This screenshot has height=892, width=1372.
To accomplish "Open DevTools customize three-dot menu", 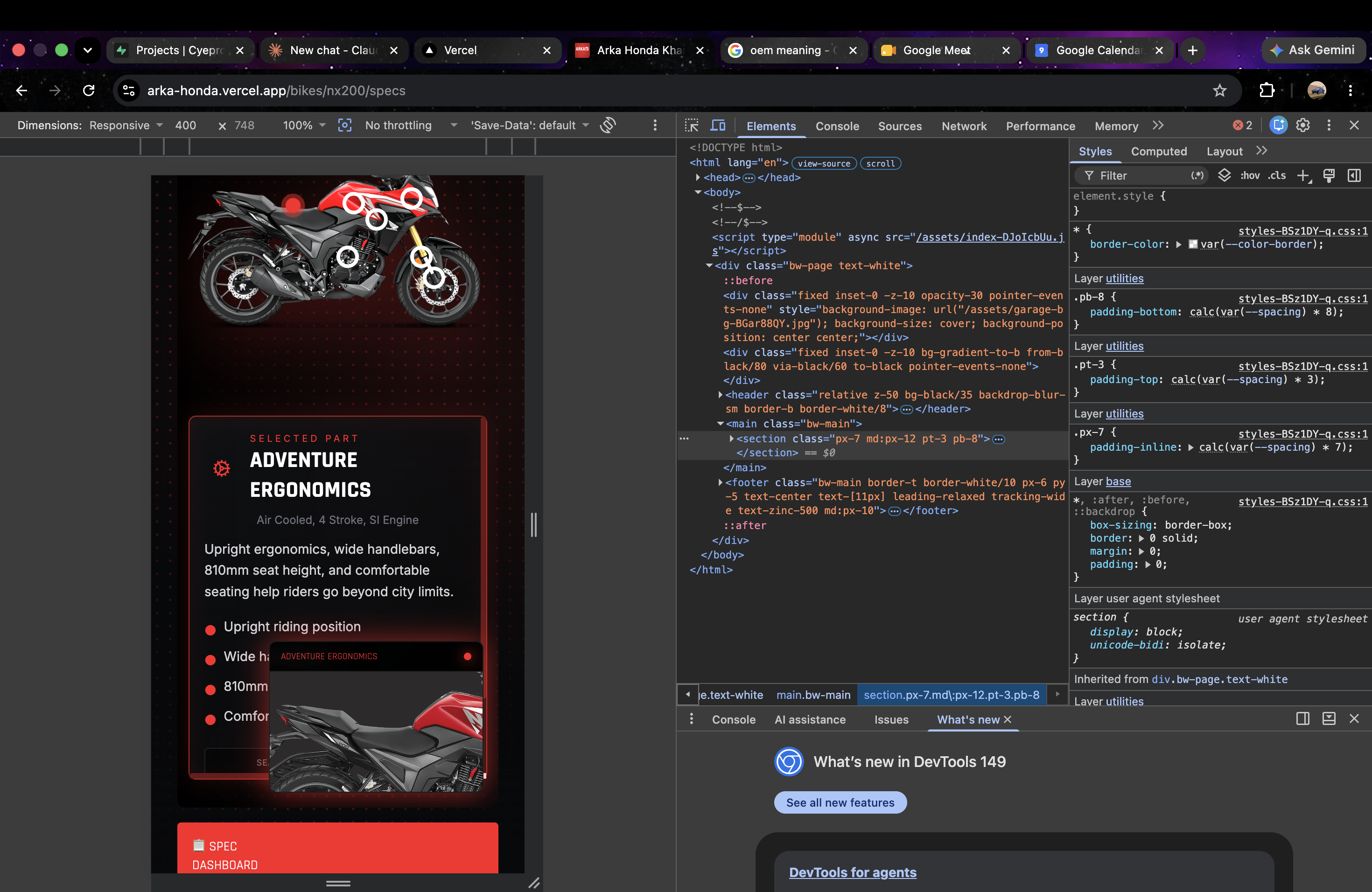I will (1329, 125).
